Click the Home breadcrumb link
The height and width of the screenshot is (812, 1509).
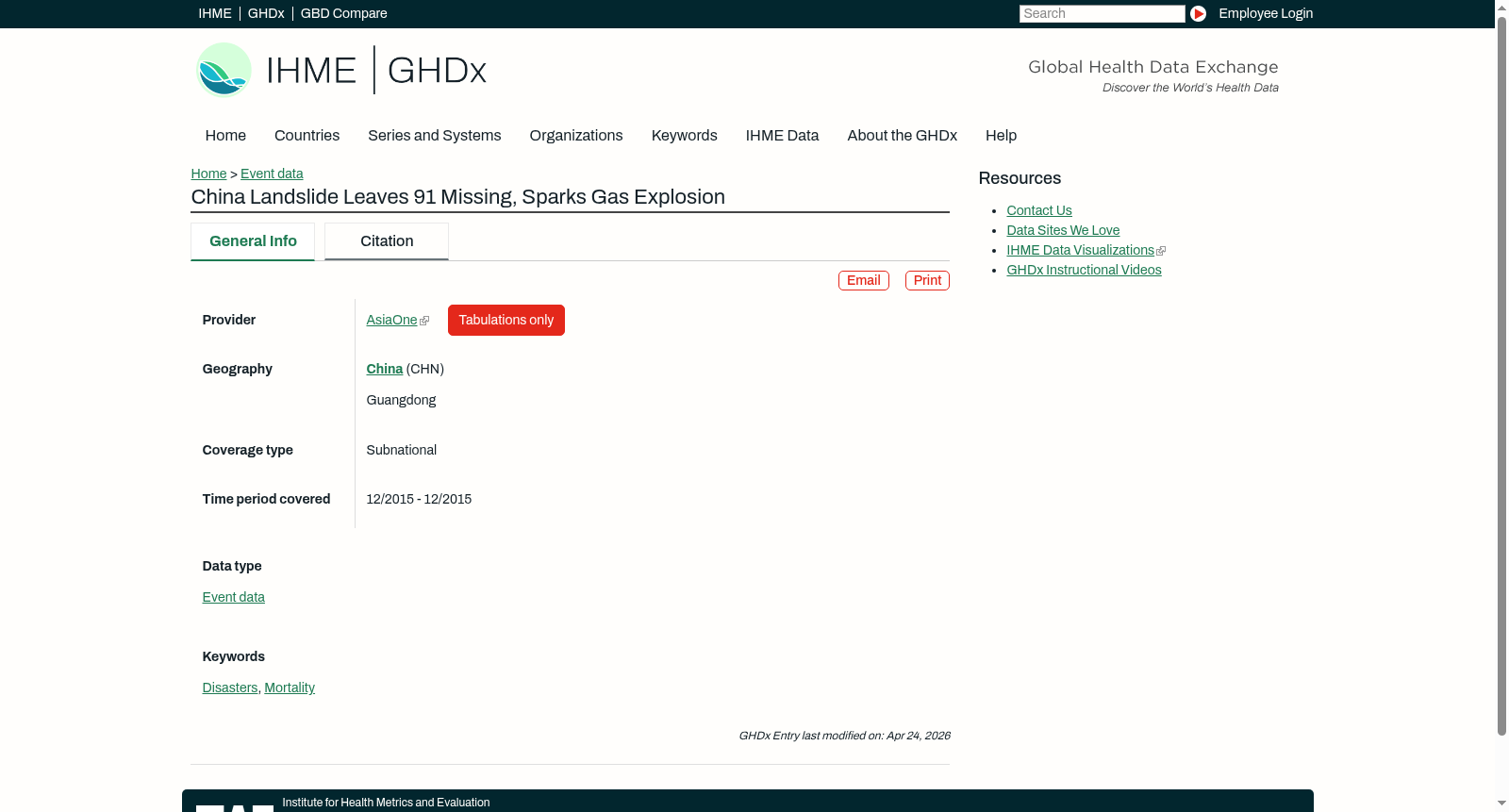[x=208, y=174]
